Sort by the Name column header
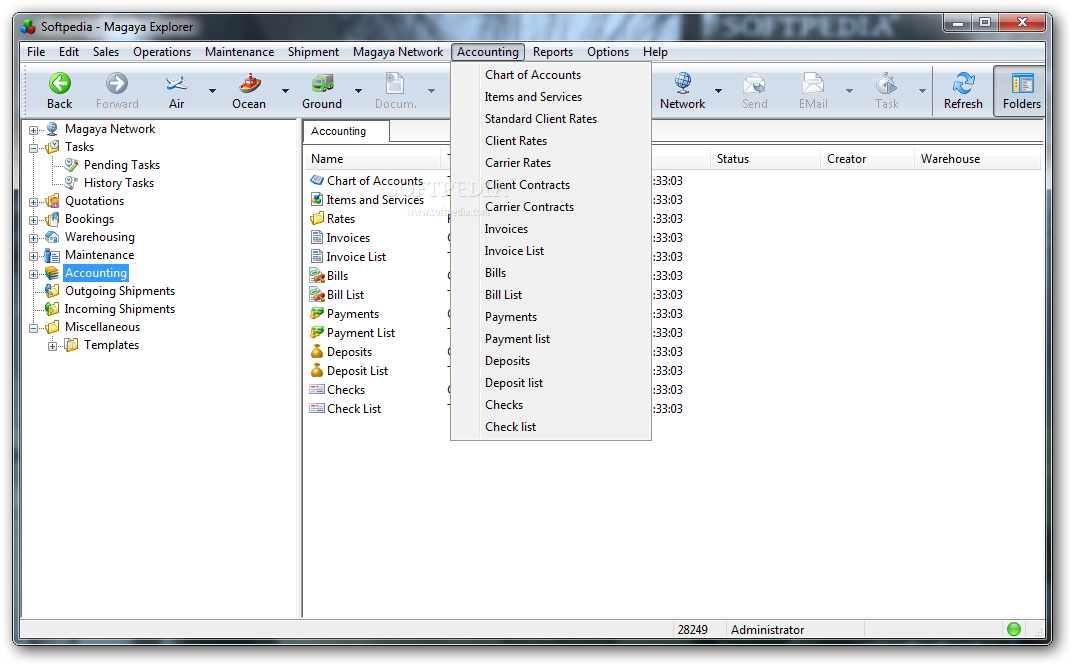This screenshot has width=1073, height=666. click(375, 159)
